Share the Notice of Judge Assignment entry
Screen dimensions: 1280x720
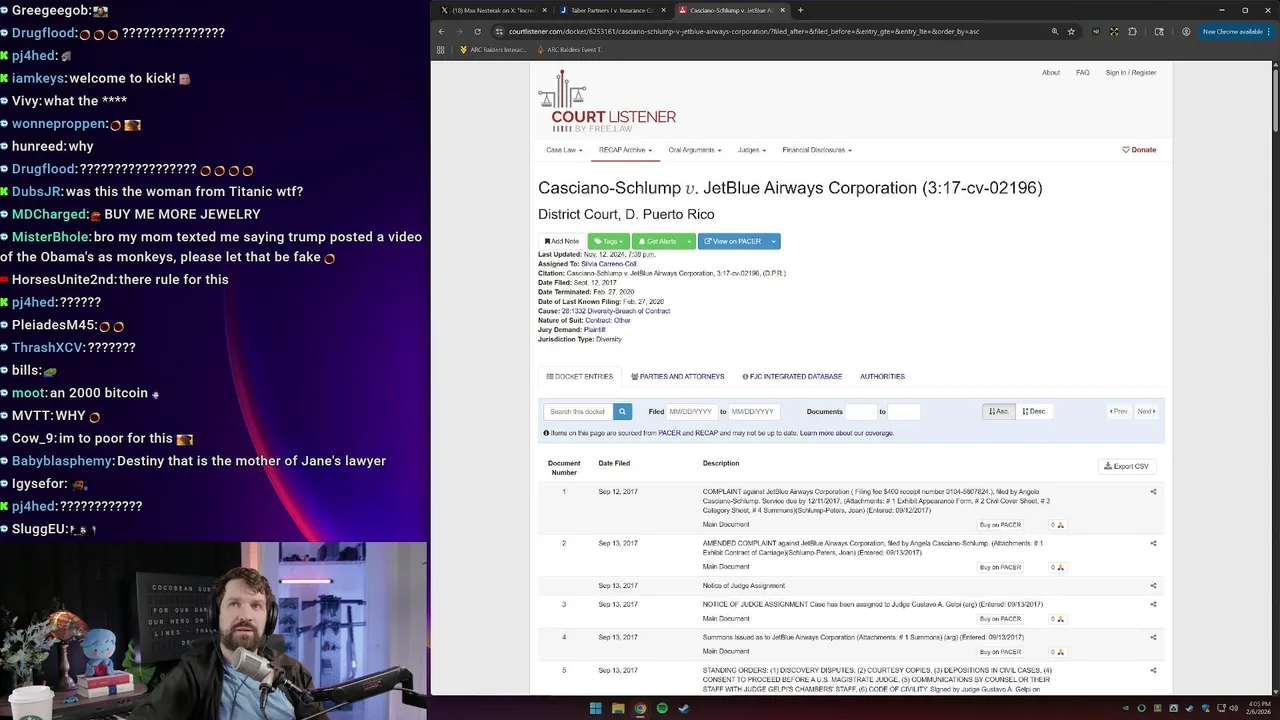click(1153, 585)
